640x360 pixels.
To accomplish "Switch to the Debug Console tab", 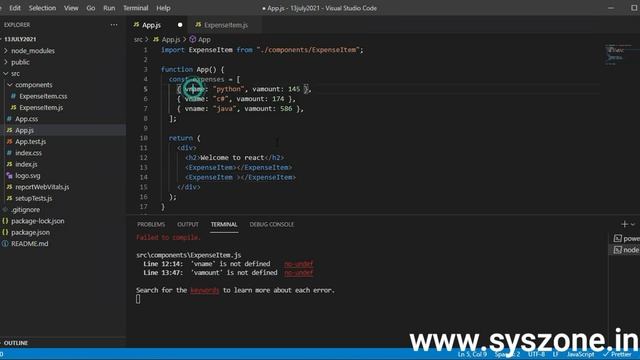I will coord(271,224).
